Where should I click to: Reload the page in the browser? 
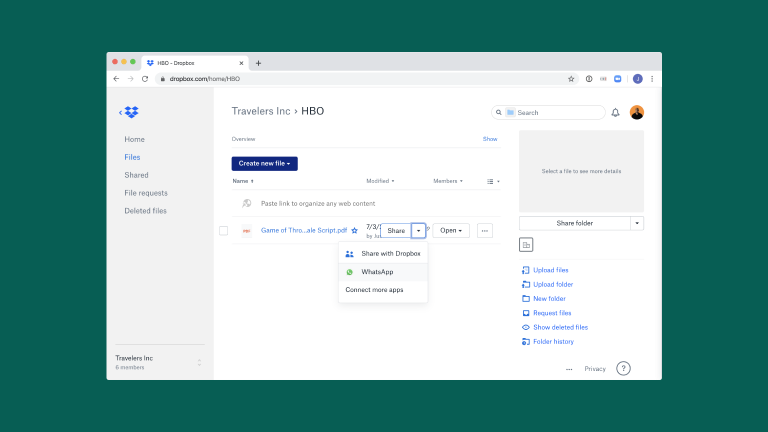coord(145,78)
